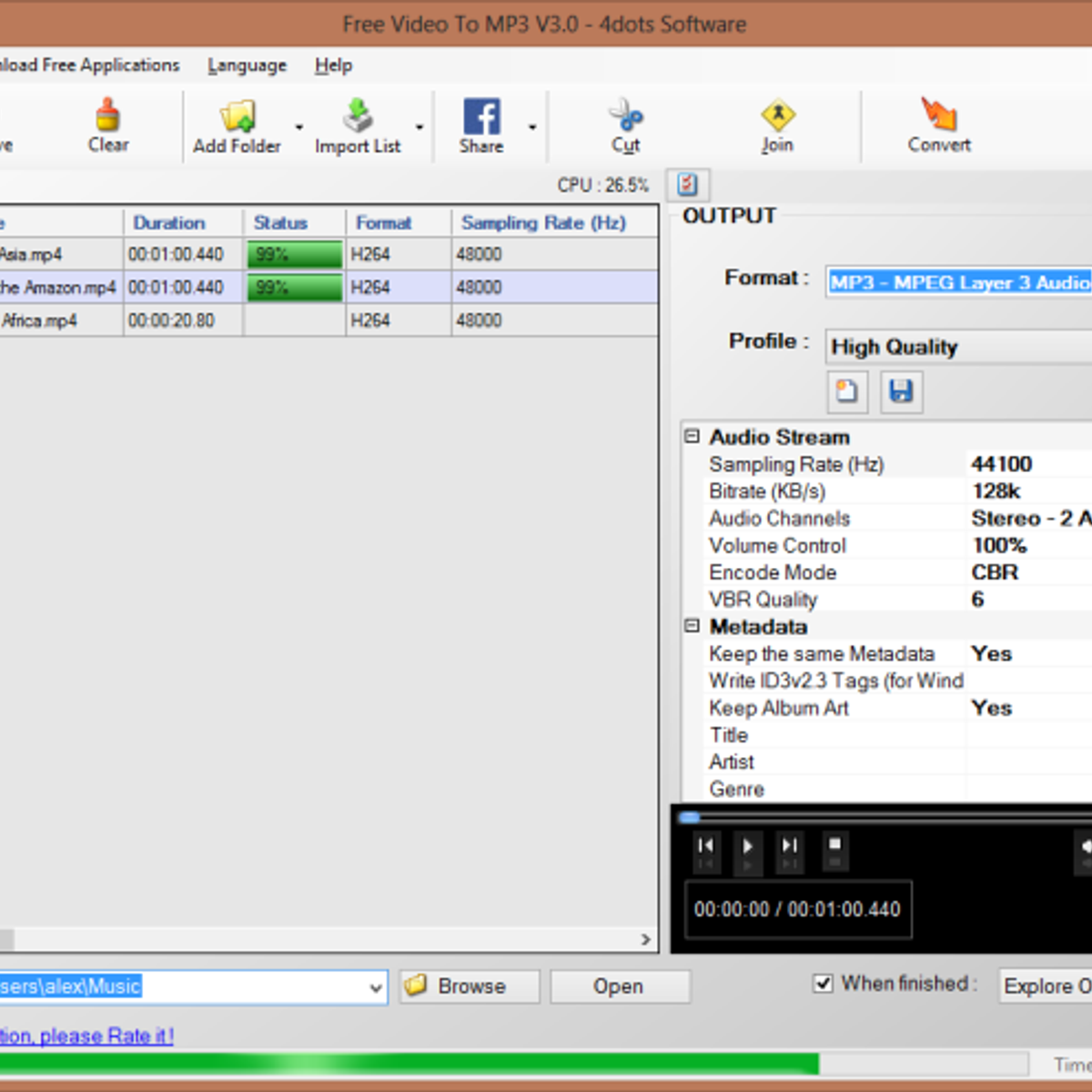
Task: Collapse the Audio Stream section
Action: tap(693, 437)
